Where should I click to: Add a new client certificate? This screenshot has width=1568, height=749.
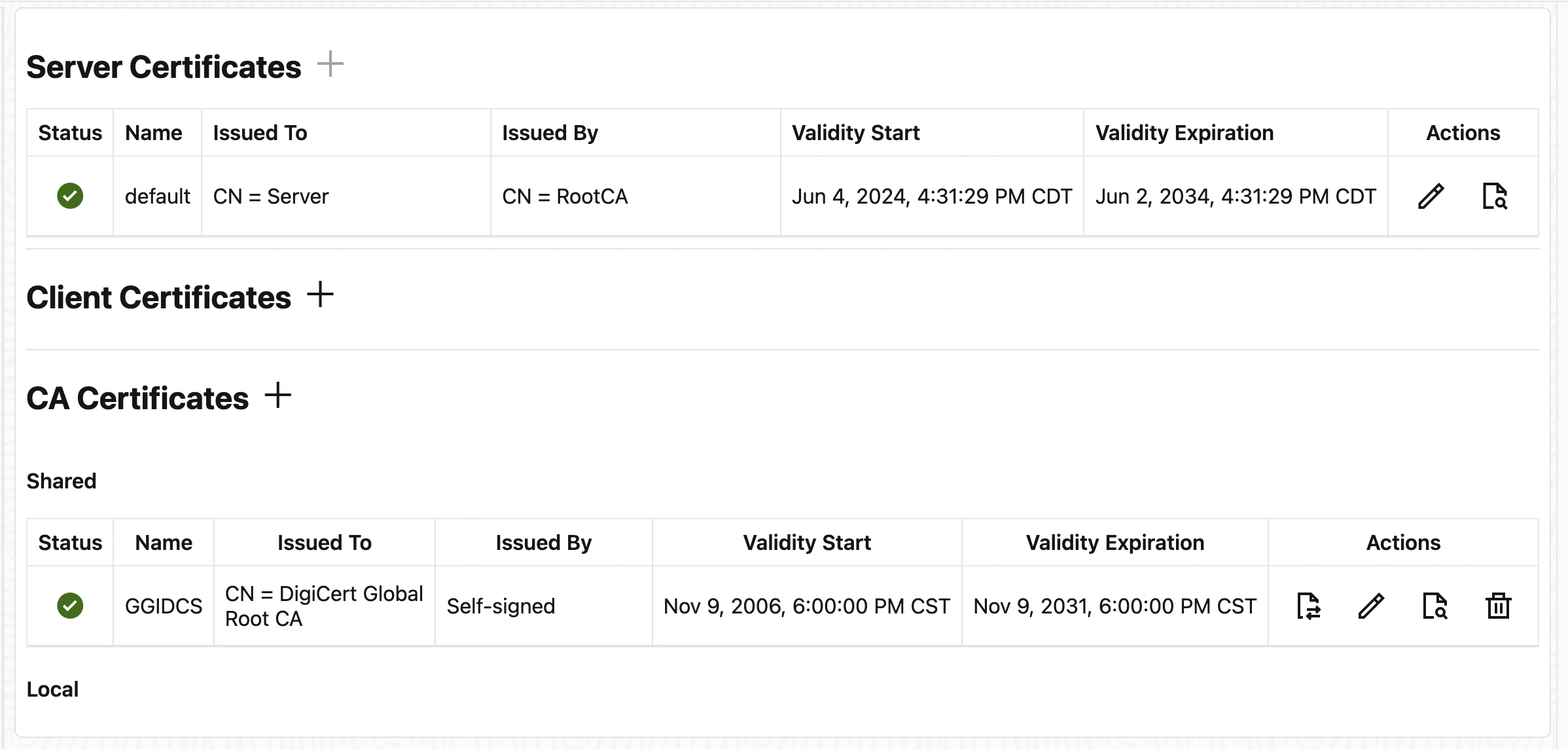tap(321, 295)
